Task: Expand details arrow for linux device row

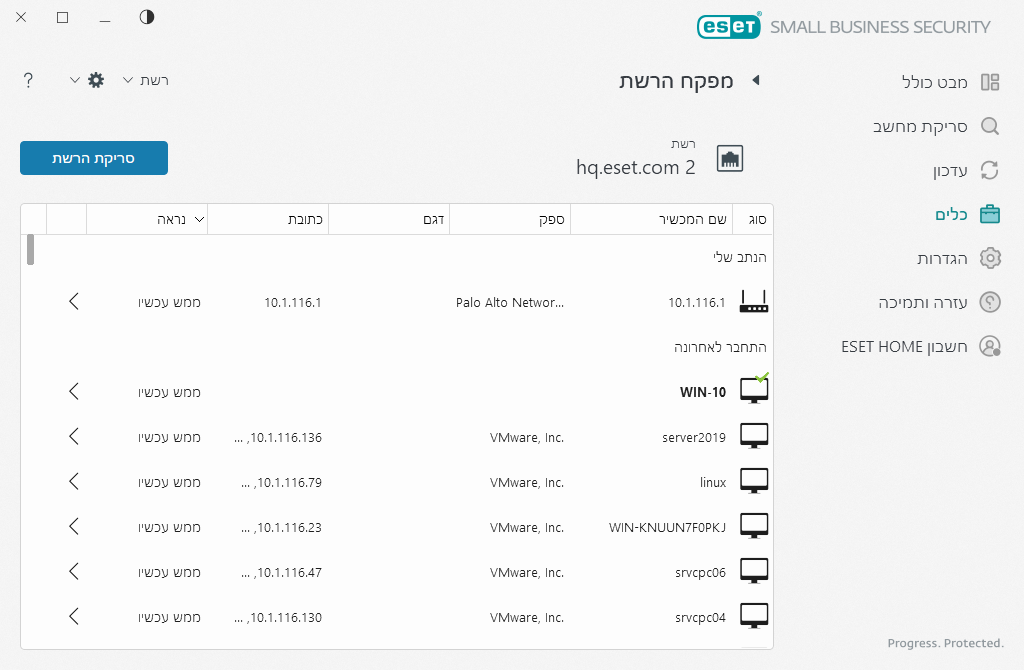Action: click(74, 482)
